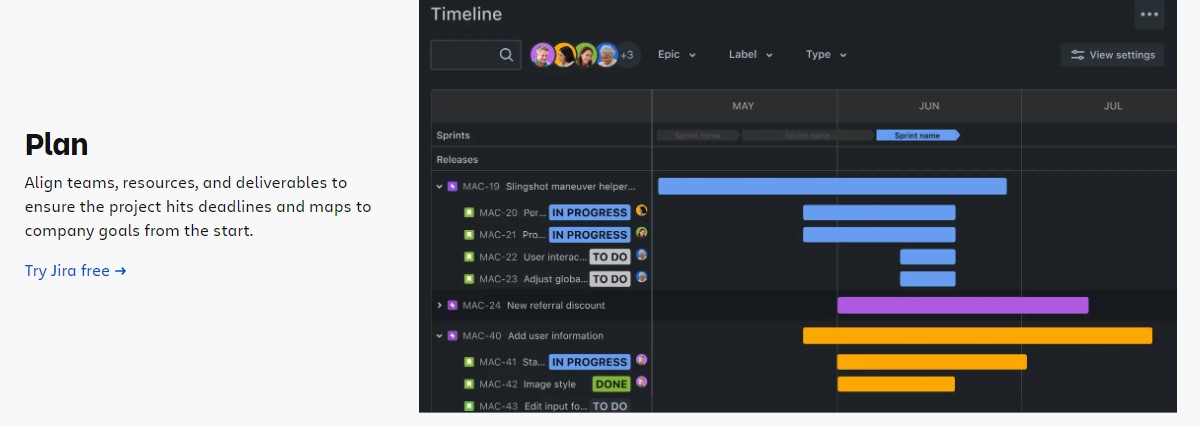Image resolution: width=1200 pixels, height=426 pixels.
Task: Click the MAC-22 short blue timeline bar
Action: (x=928, y=257)
